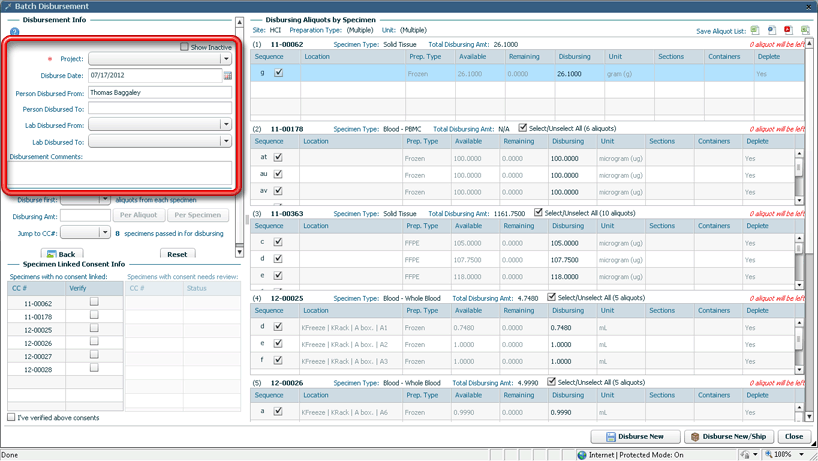Viewport: 818px width, 461px height.
Task: Click the Person Disbursed To field
Action: coord(160,108)
